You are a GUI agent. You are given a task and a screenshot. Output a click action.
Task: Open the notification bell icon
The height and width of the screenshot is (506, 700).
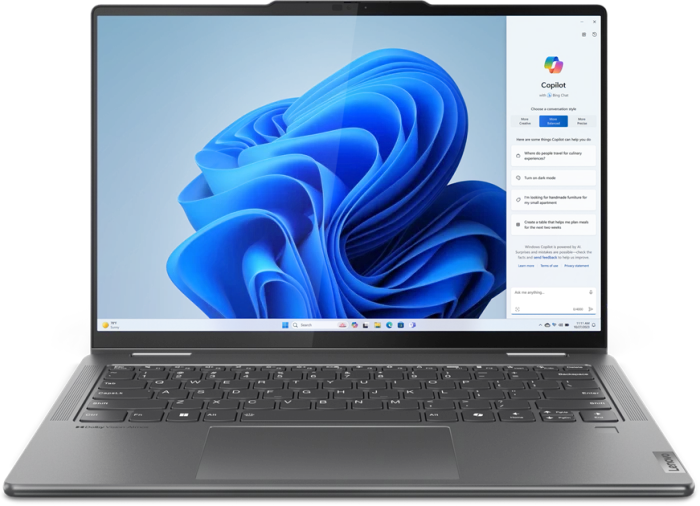pos(594,325)
